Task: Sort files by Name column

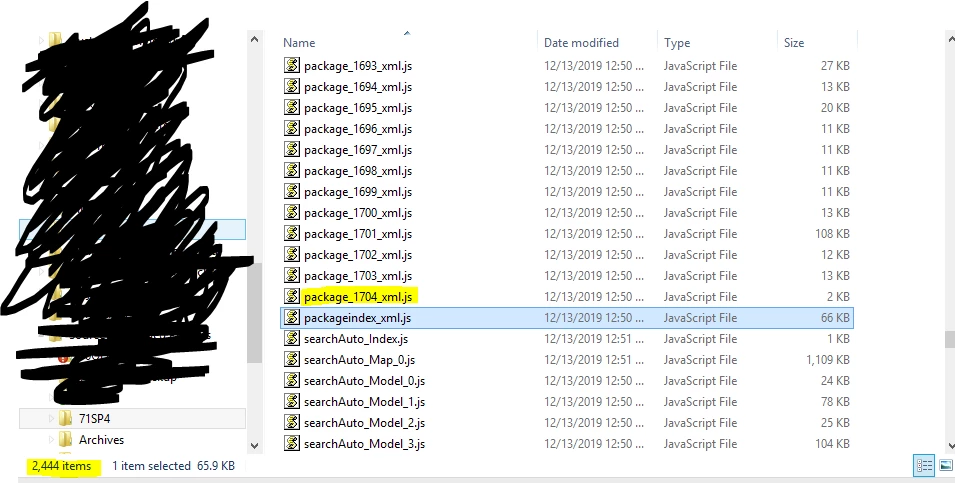Action: click(299, 43)
